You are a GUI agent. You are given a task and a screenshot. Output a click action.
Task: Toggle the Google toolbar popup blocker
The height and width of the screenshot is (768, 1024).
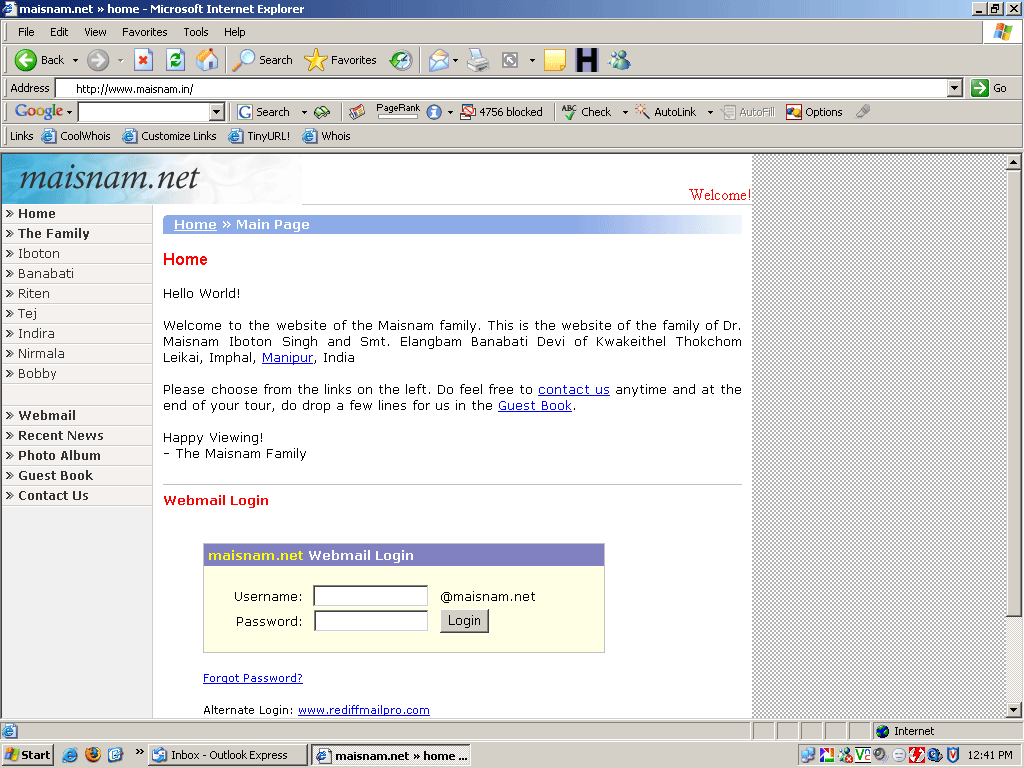coord(501,112)
